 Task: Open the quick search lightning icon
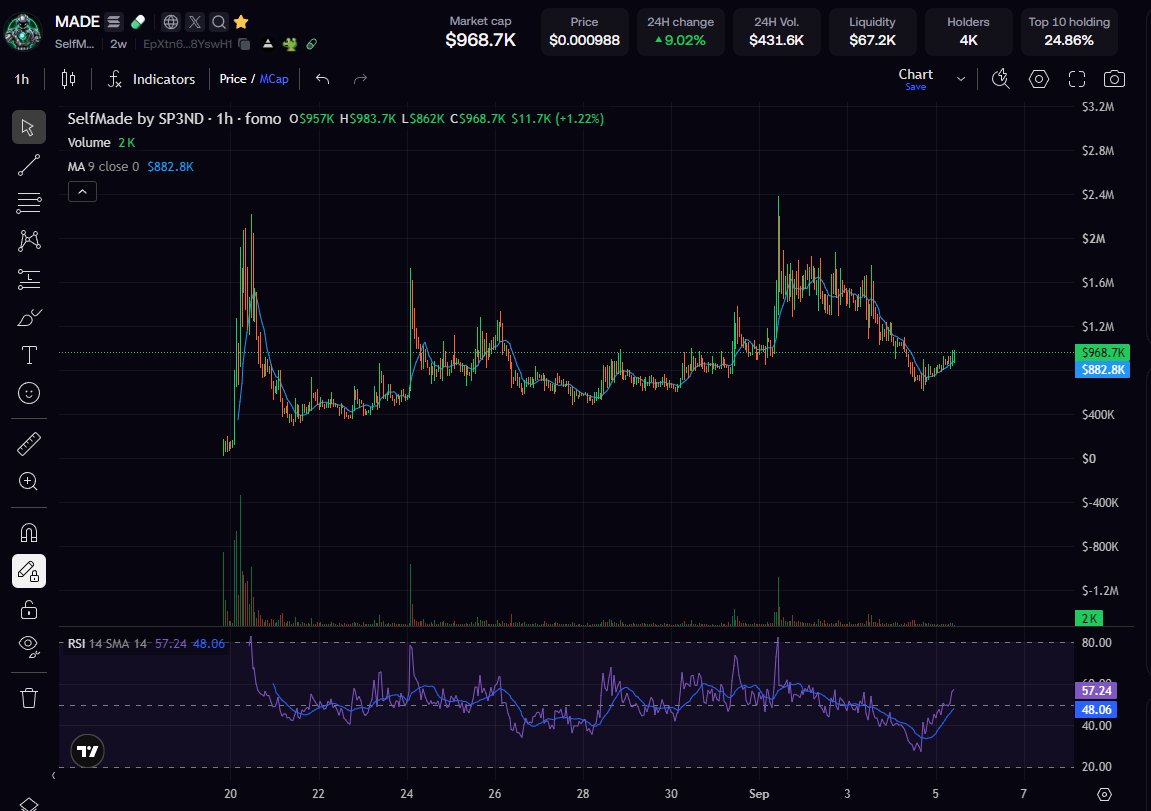(1001, 79)
